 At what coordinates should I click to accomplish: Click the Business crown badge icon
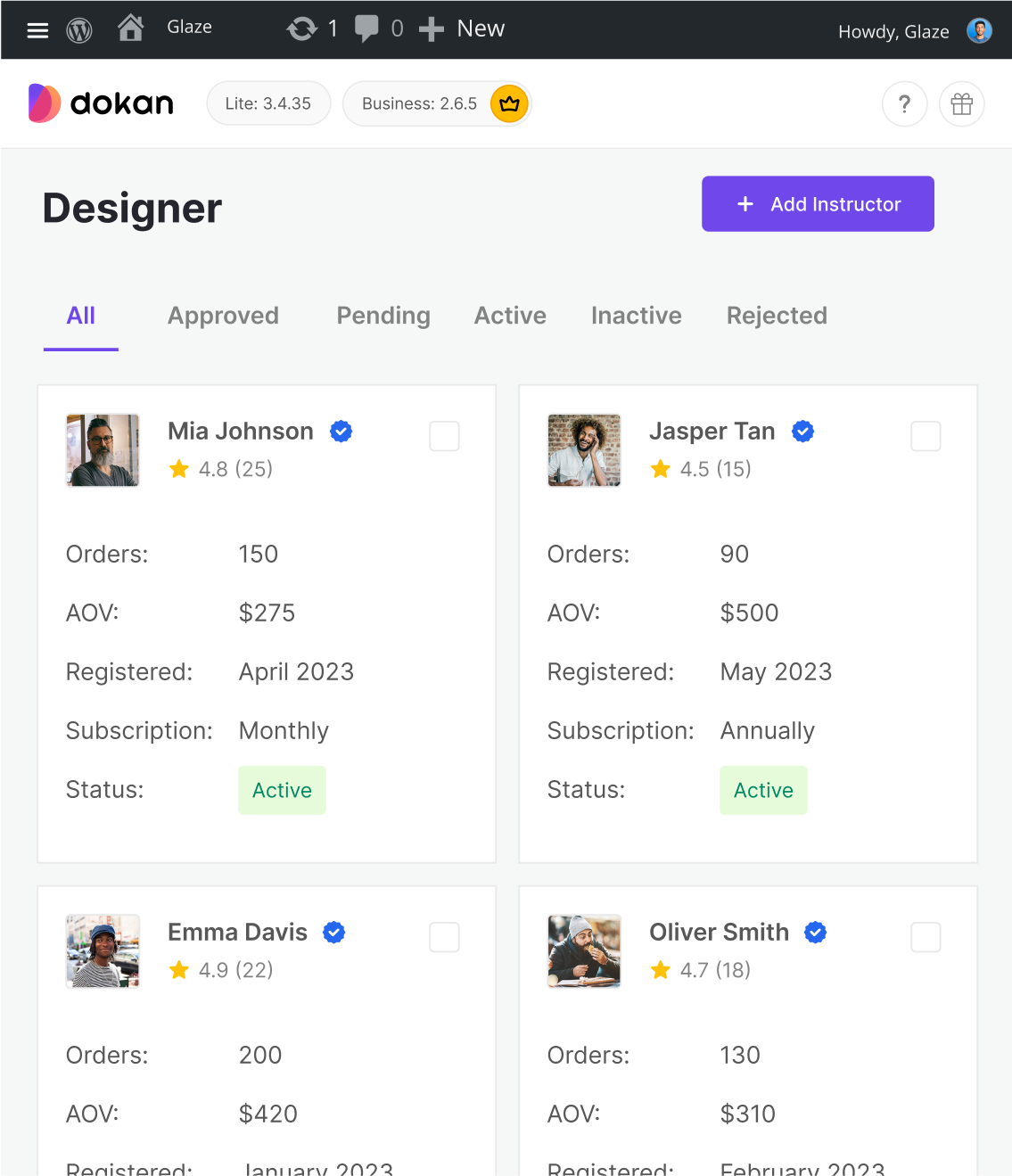(x=509, y=104)
